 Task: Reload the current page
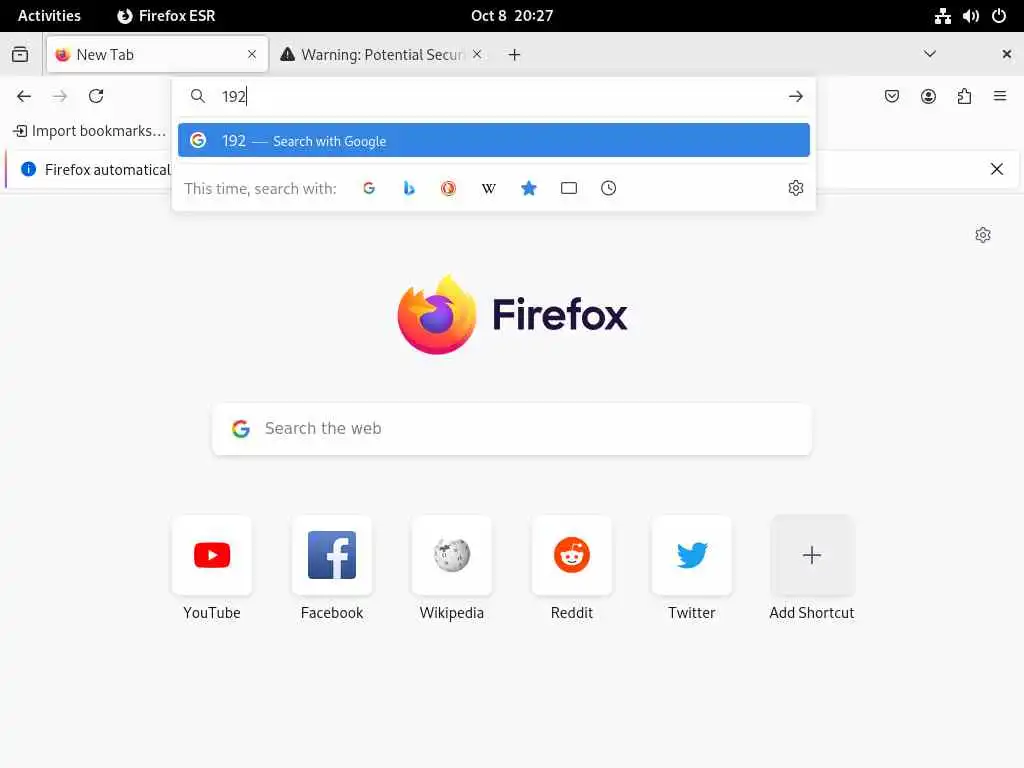click(x=96, y=96)
